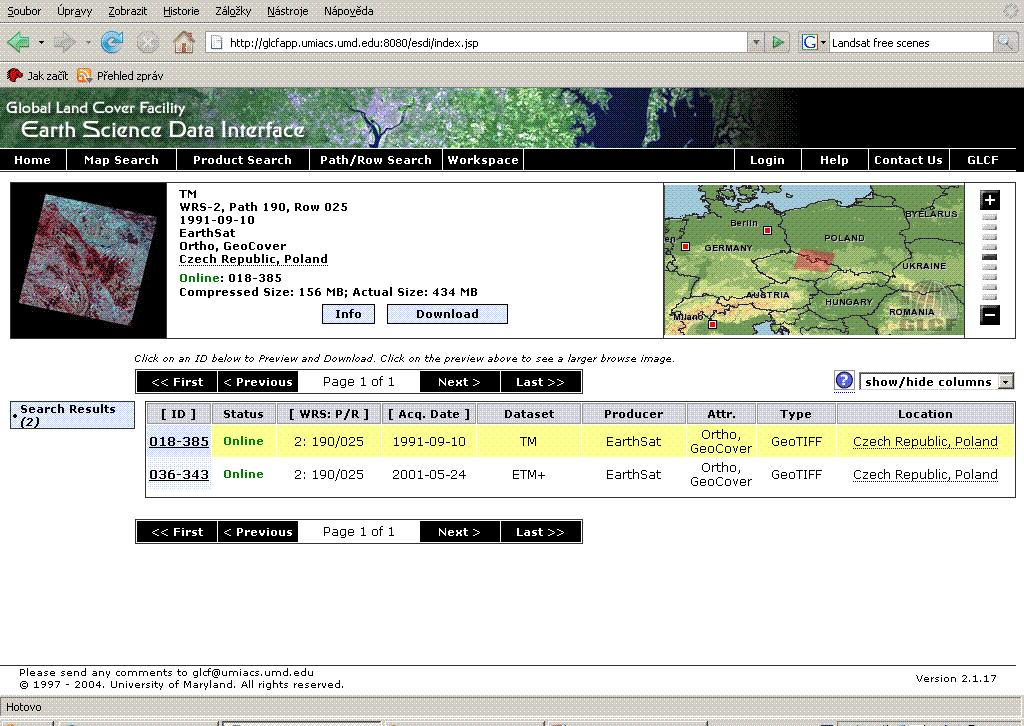Click the Czech Republic, Poland link in scene details
The width and height of the screenshot is (1024, 726).
coord(253,259)
